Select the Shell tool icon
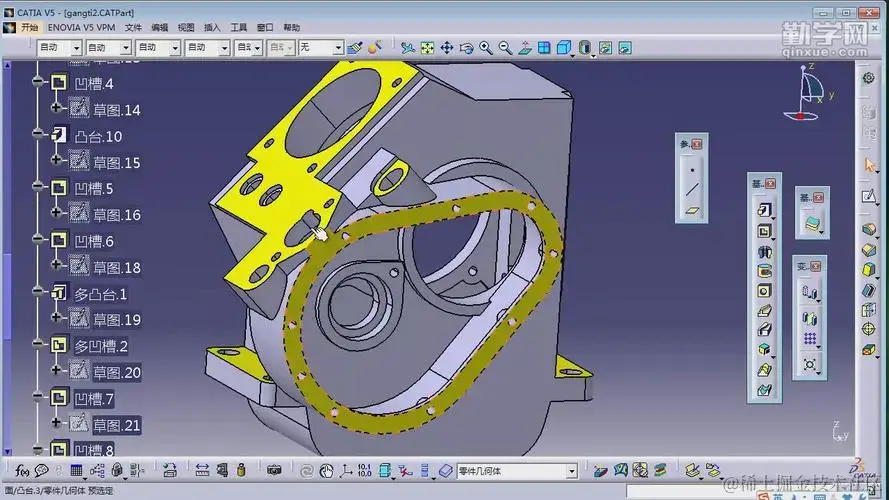The image size is (889, 500). coord(869,290)
